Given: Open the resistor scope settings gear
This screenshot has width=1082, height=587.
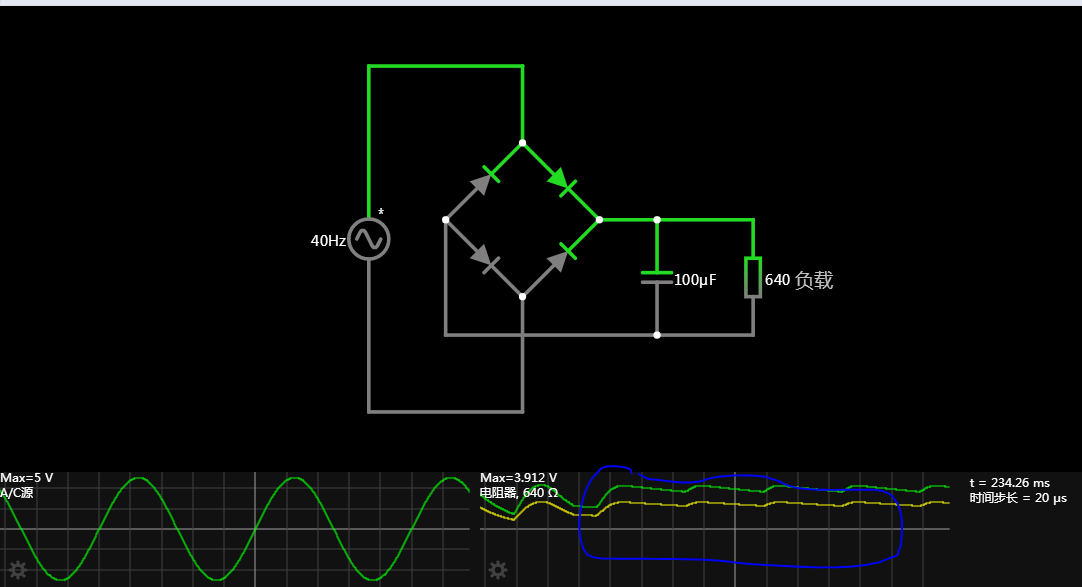Looking at the screenshot, I should click(497, 570).
